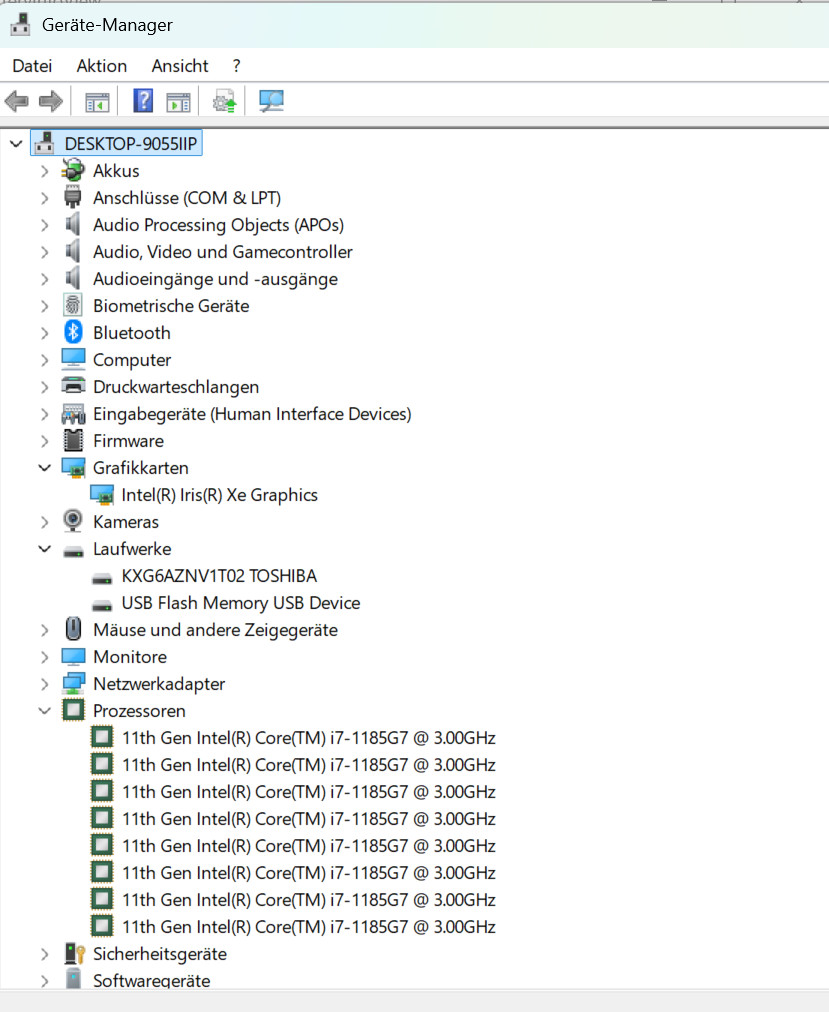Expand the Akkus category
The image size is (829, 1012).
click(x=45, y=171)
